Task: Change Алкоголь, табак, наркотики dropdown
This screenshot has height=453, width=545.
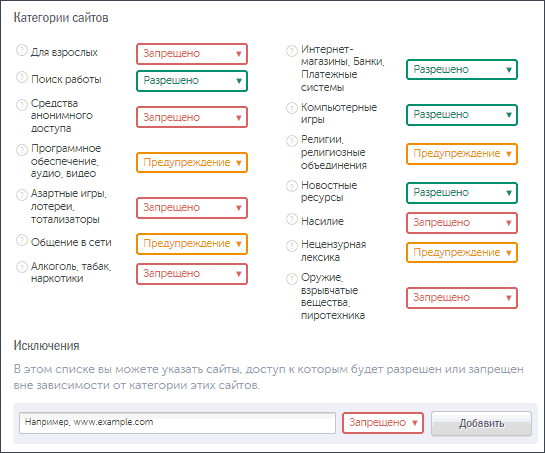Action: (x=192, y=274)
